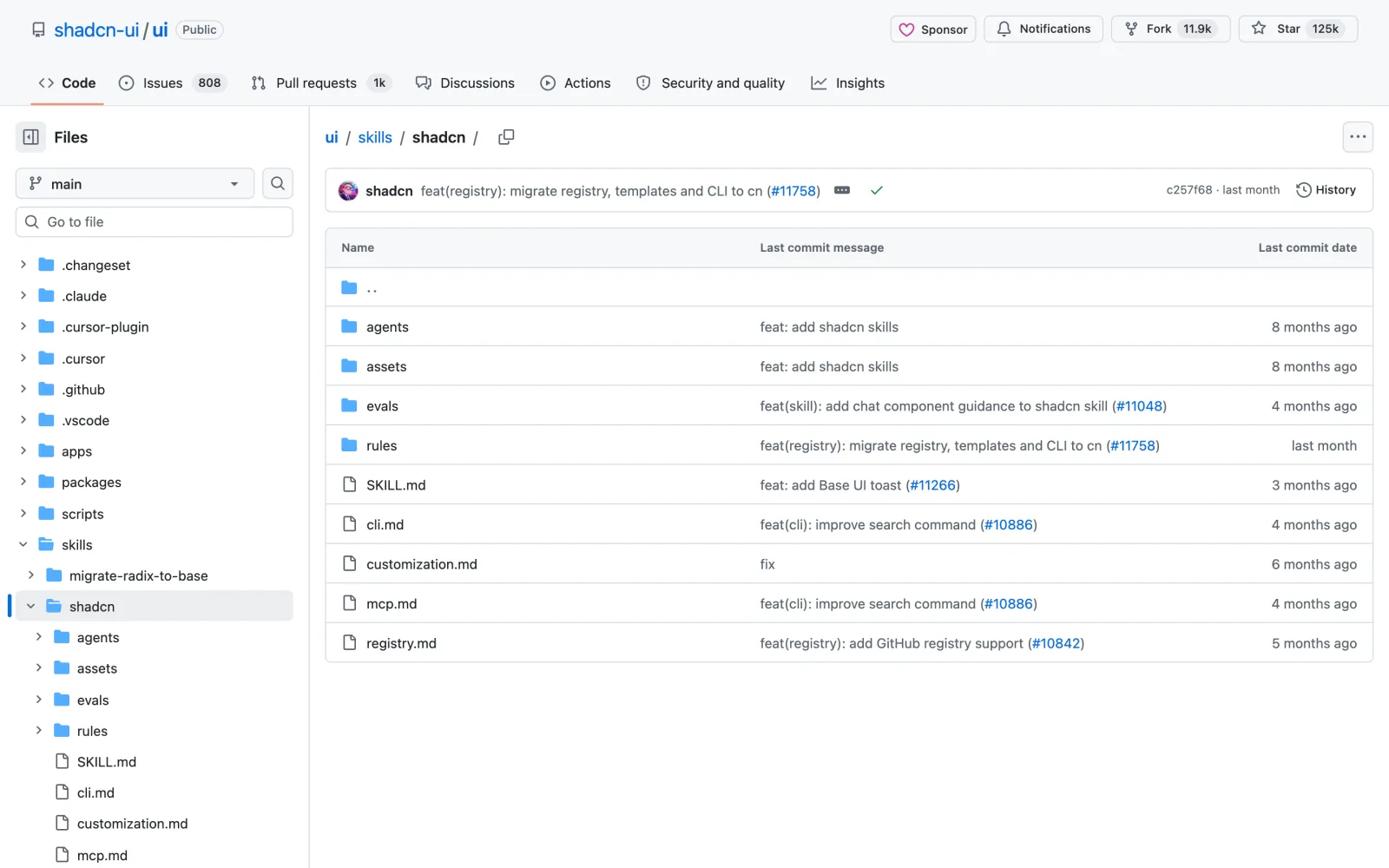Click the shadcn author avatar
Image resolution: width=1389 pixels, height=868 pixels.
tap(348, 191)
